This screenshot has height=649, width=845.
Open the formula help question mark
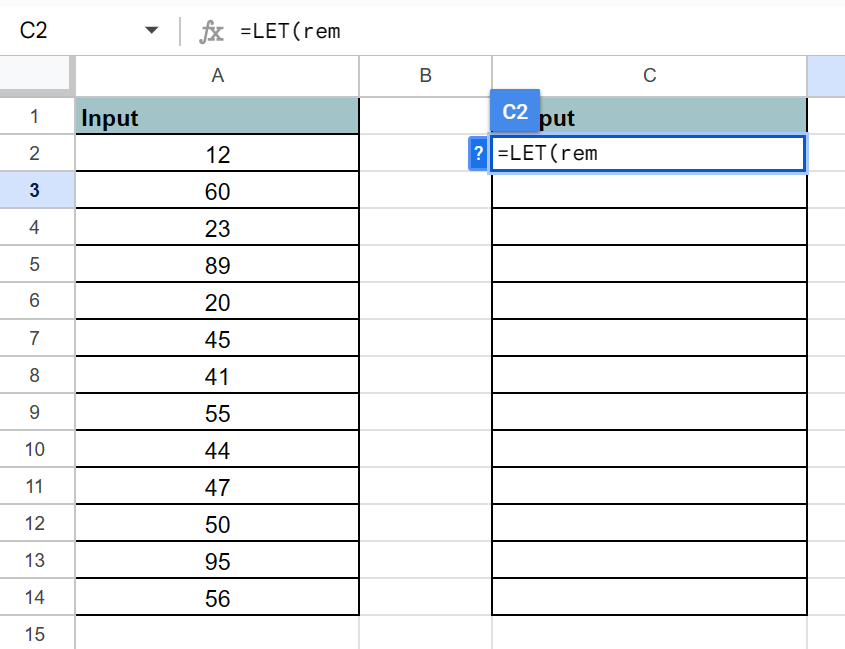(478, 154)
